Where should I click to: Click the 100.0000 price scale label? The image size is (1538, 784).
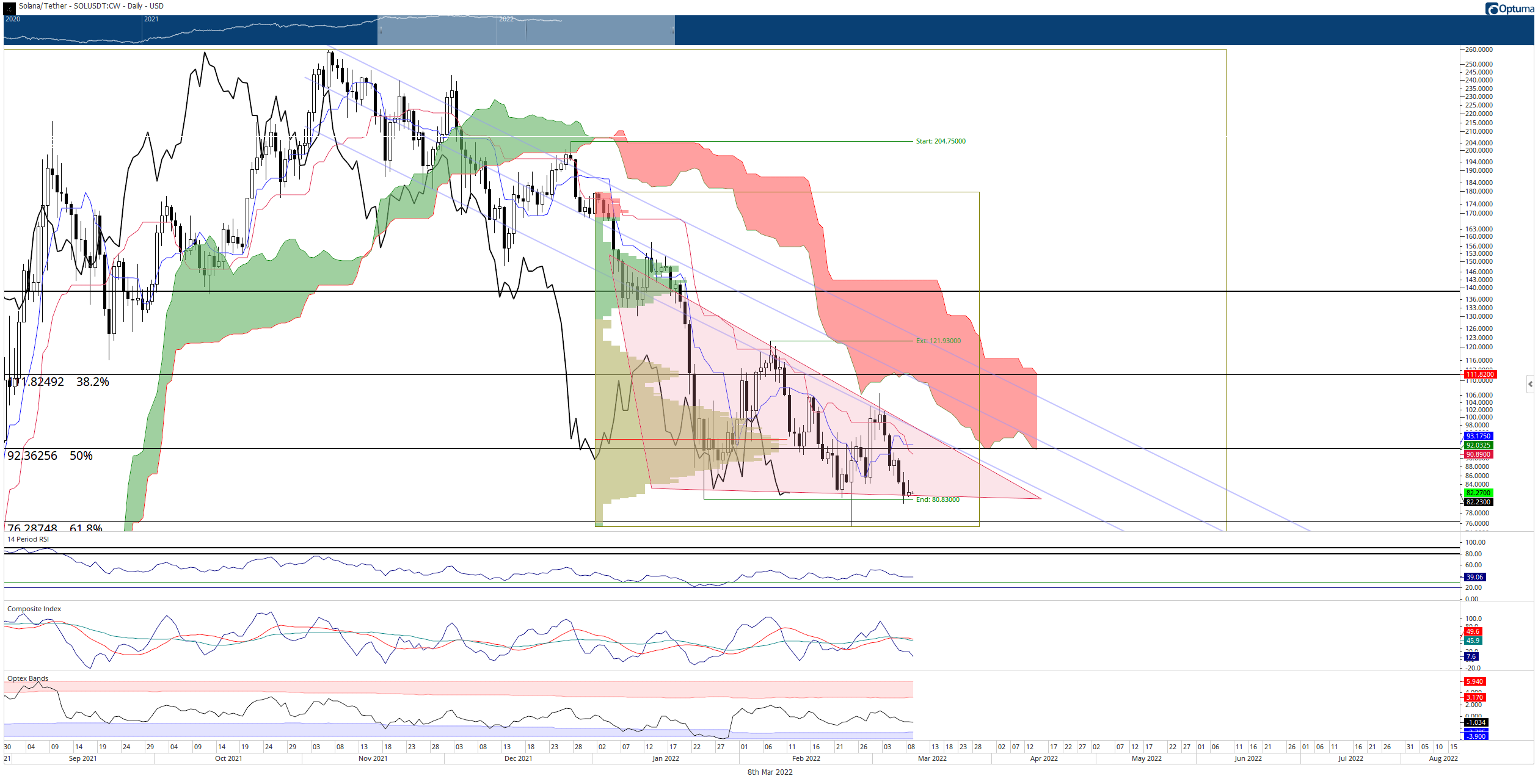pos(1479,417)
